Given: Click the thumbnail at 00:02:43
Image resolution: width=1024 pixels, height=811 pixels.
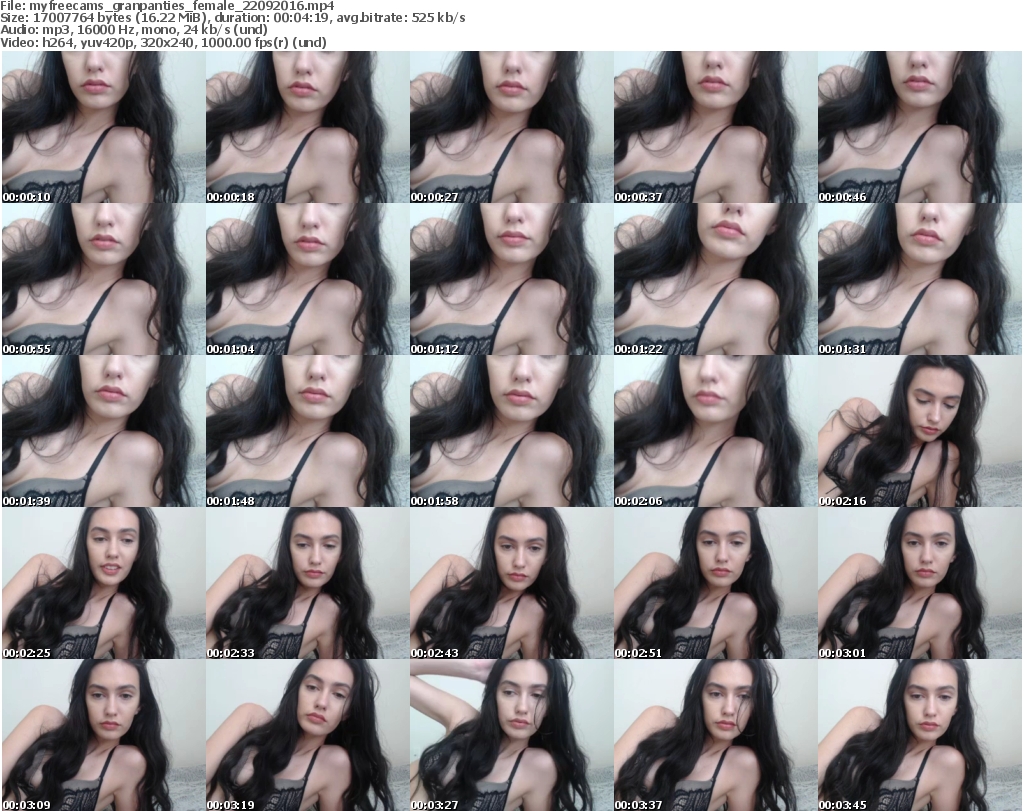Looking at the screenshot, I should coord(511,583).
